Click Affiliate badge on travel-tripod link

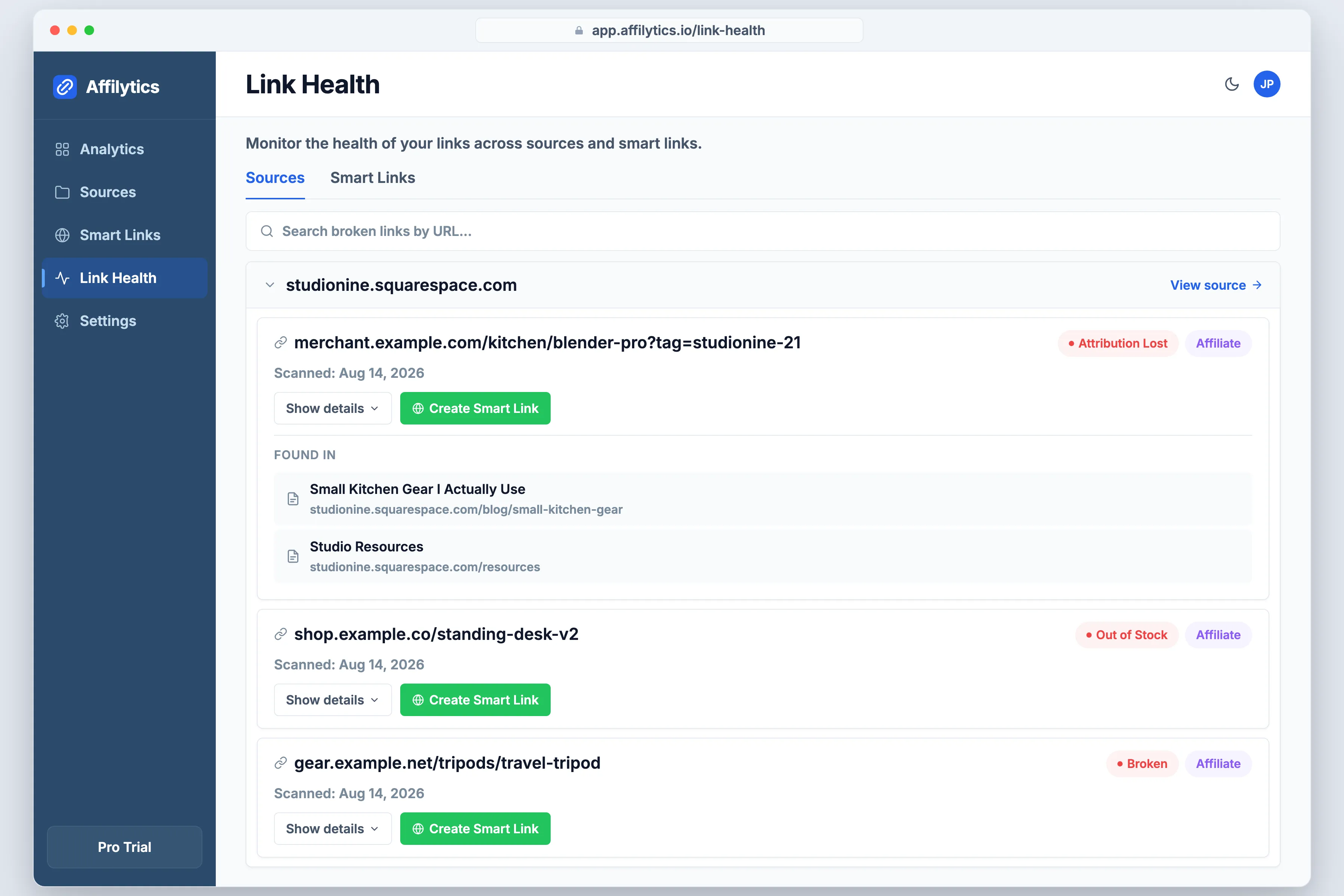tap(1218, 763)
